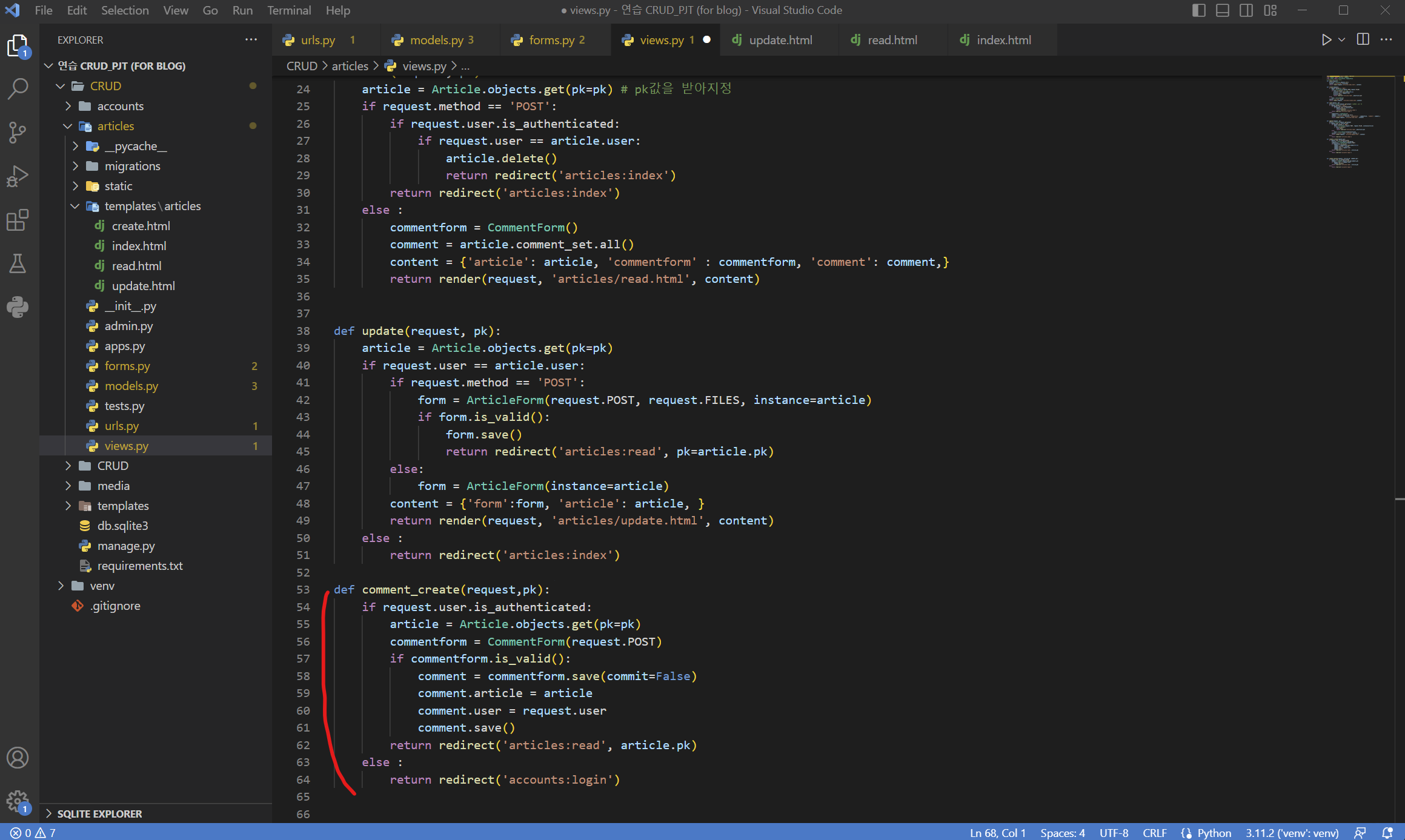Toggle Primary Side Bar visibility
This screenshot has height=840, width=1405.
coord(1198,10)
